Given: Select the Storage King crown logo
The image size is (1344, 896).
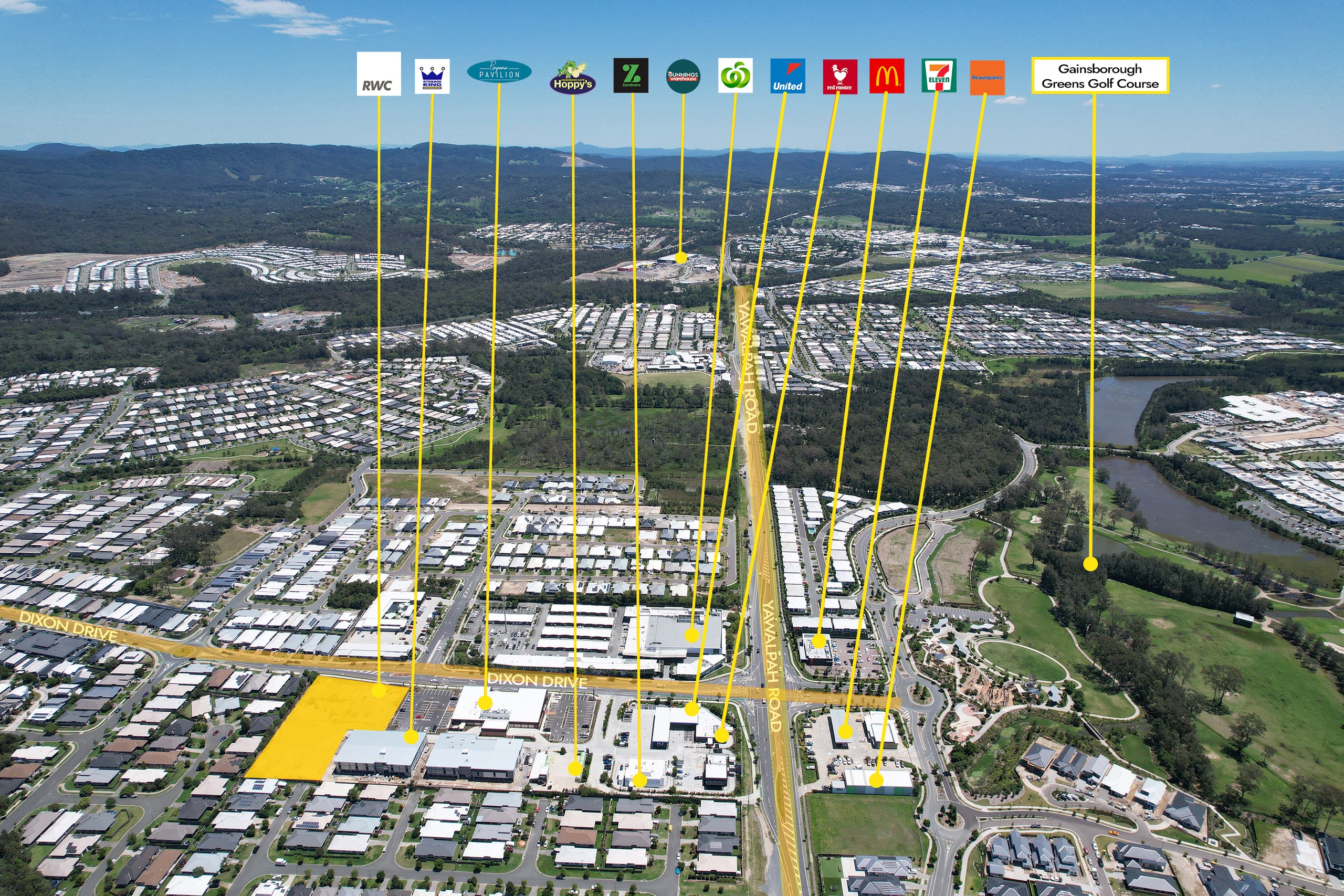Looking at the screenshot, I should pyautogui.click(x=432, y=76).
